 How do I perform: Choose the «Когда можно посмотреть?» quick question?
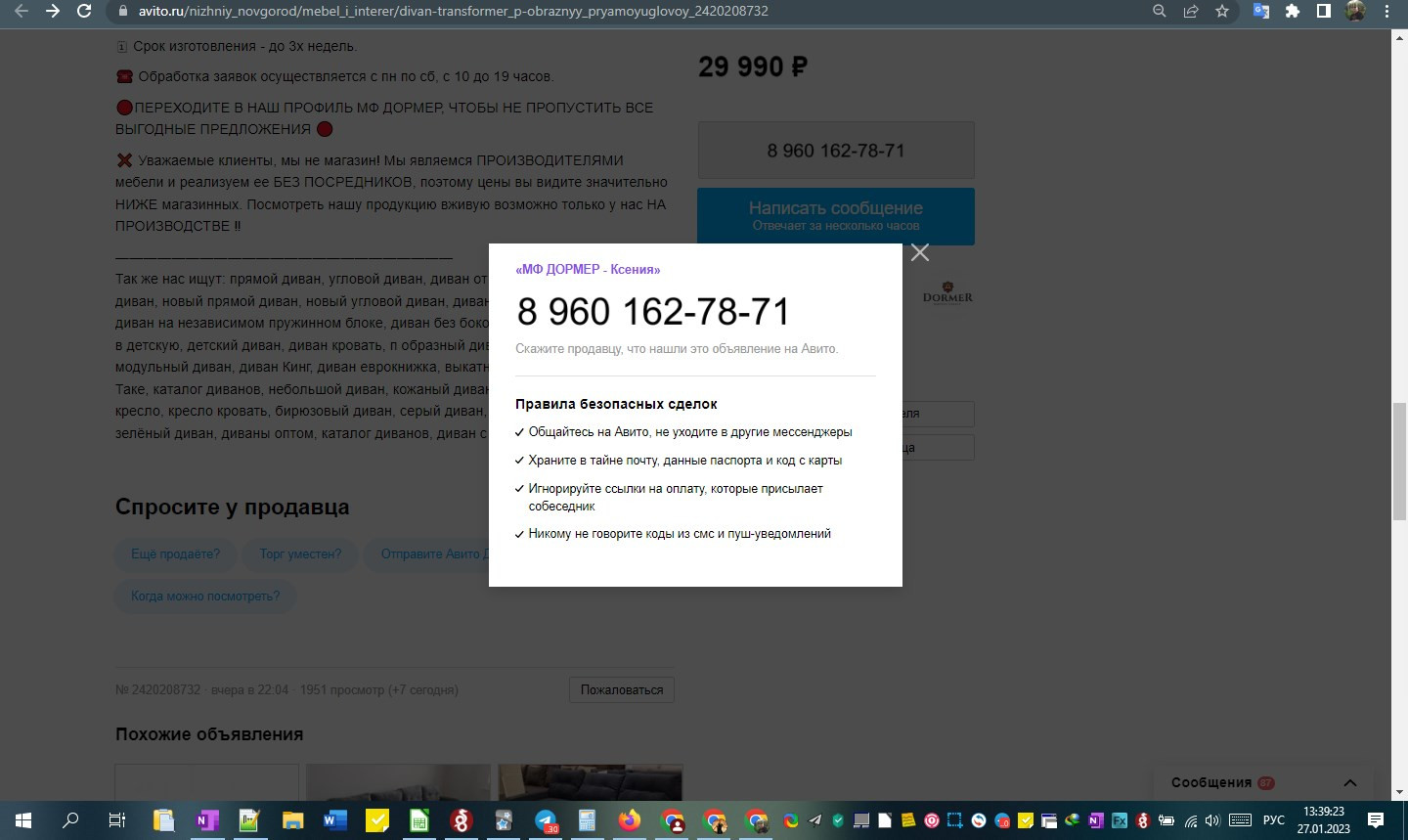[x=205, y=597]
